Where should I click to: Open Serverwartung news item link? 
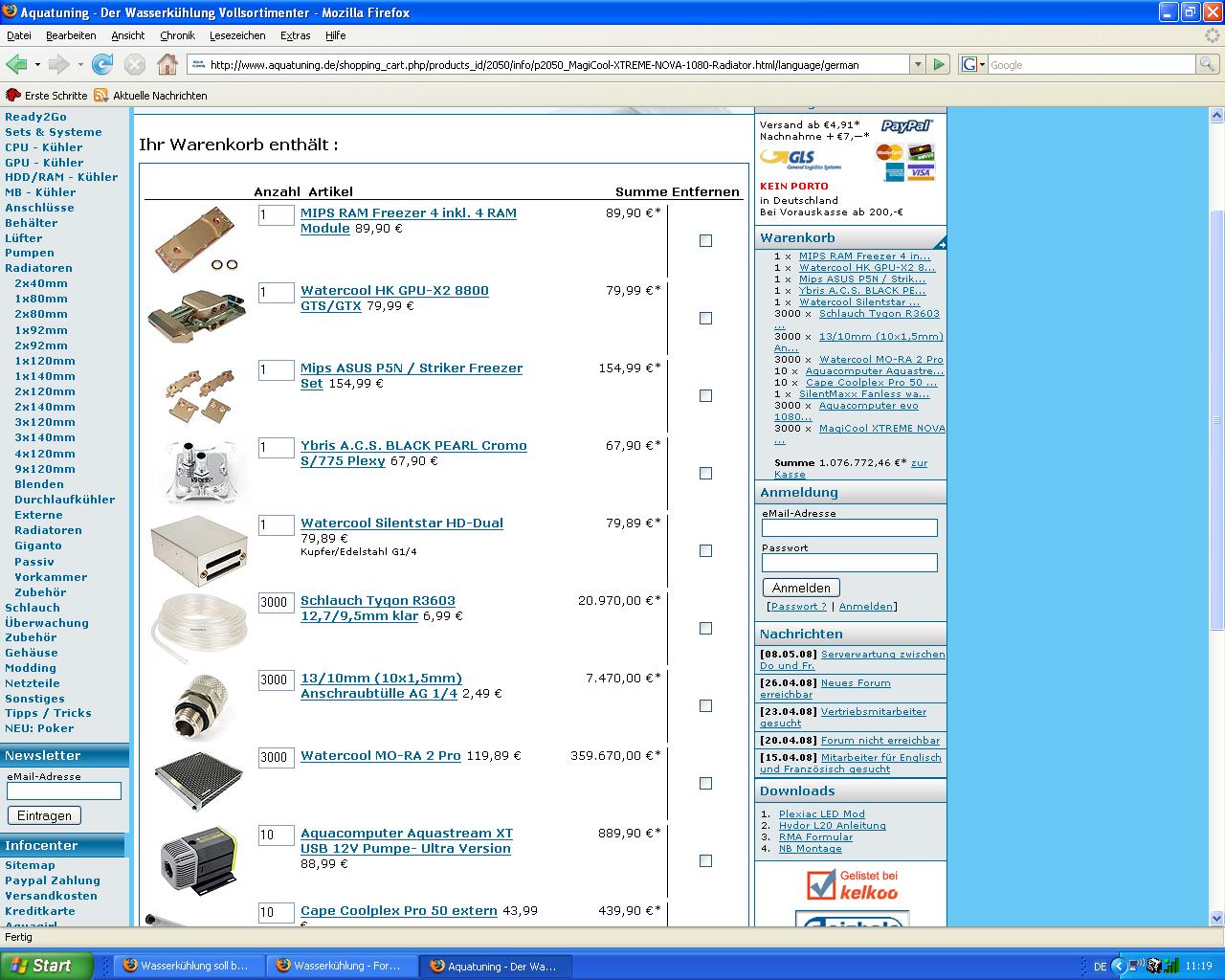click(x=852, y=659)
